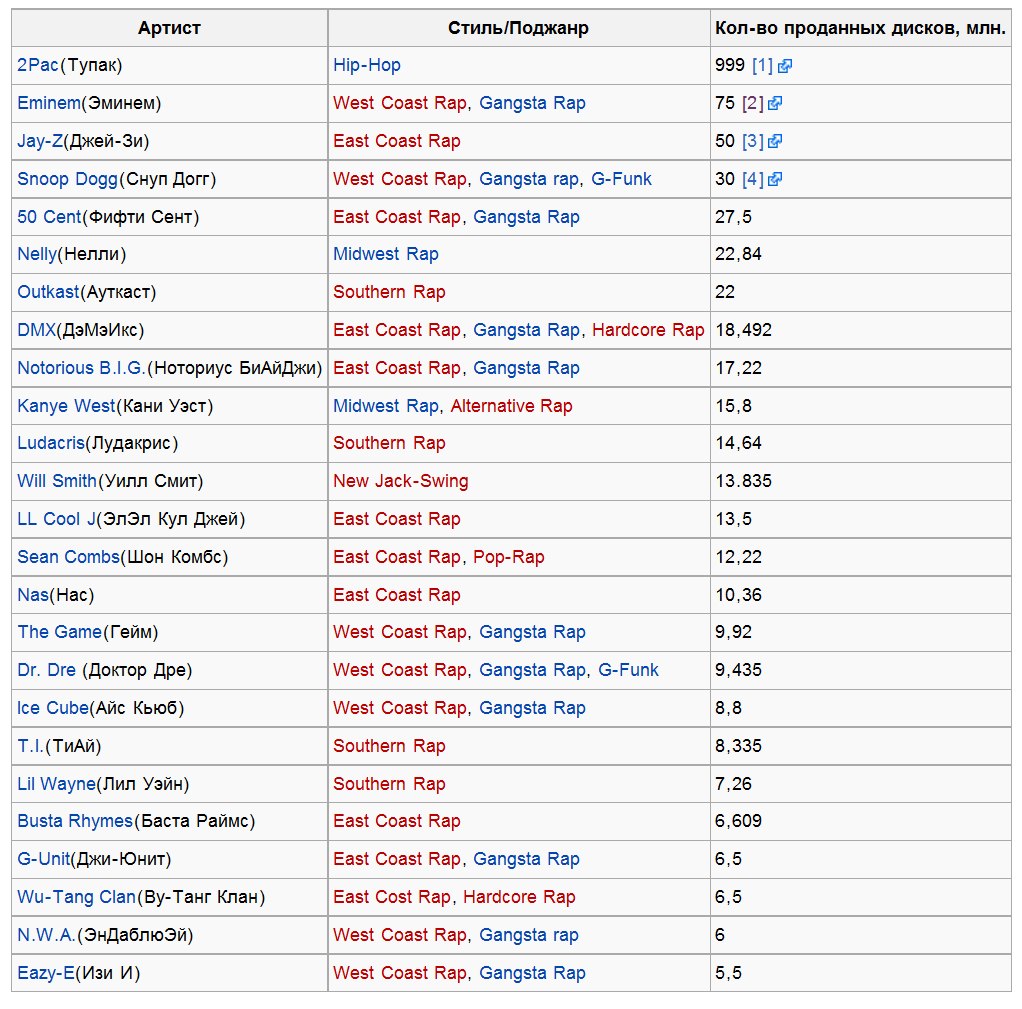Click the Nelly artist link

(x=37, y=254)
